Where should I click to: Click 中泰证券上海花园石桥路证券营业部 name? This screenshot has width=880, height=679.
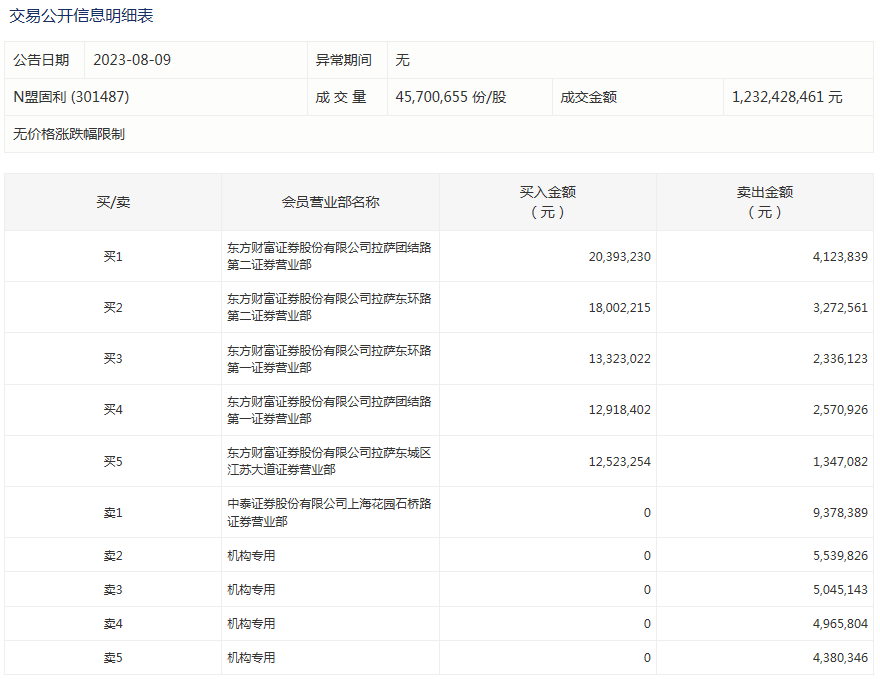click(329, 512)
